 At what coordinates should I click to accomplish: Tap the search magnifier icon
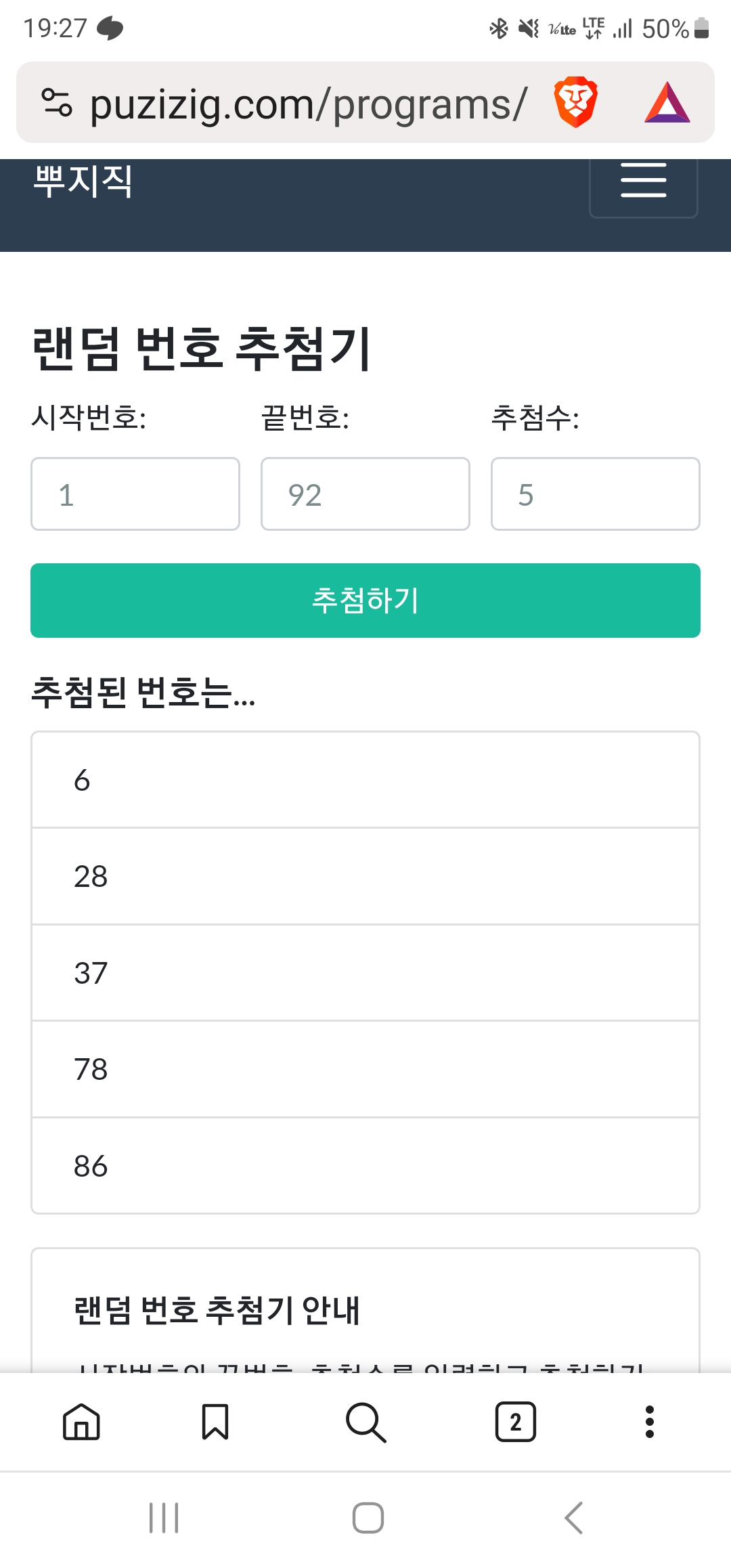(365, 1422)
